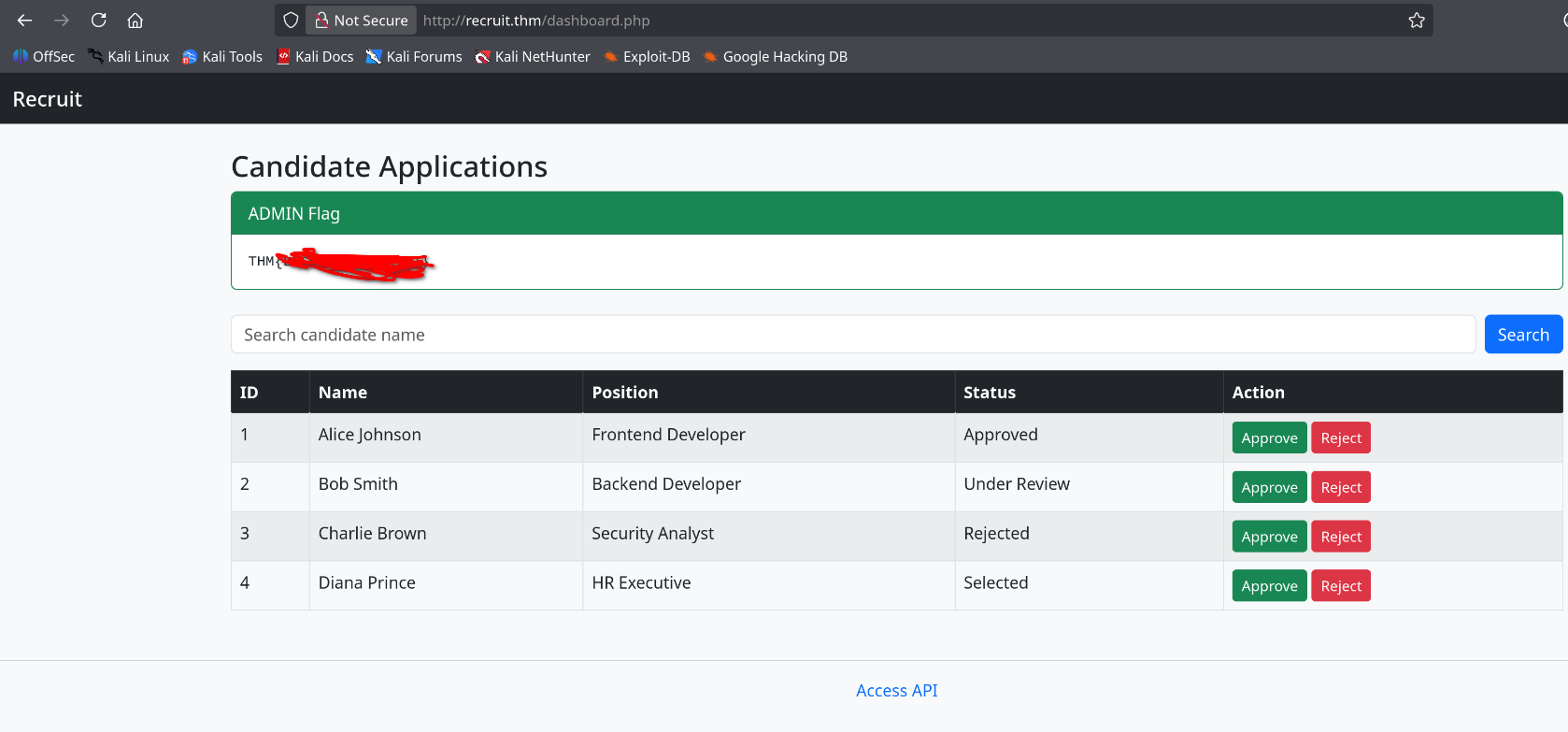Open the Kali Tools bookmark
This screenshot has height=732, width=1568.
[x=222, y=56]
